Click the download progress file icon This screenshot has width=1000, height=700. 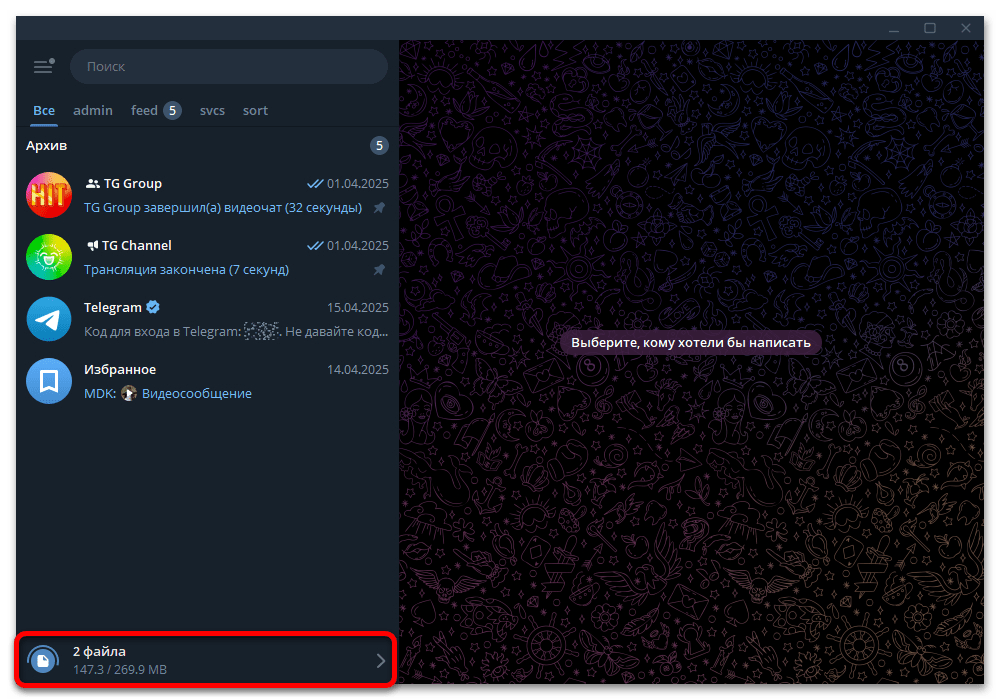point(43,660)
